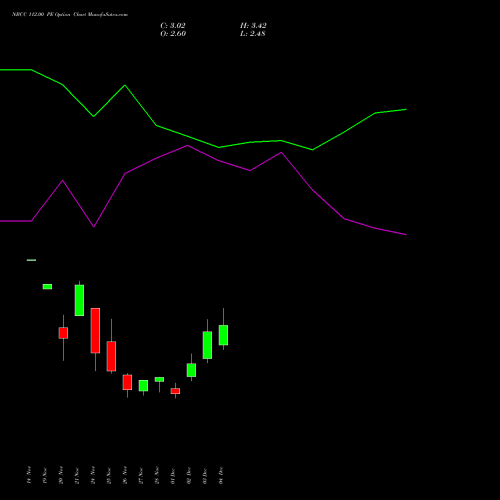Screen dimensions: 500x500
Task: Click the close price value C: 3.02
Action: point(173,26)
